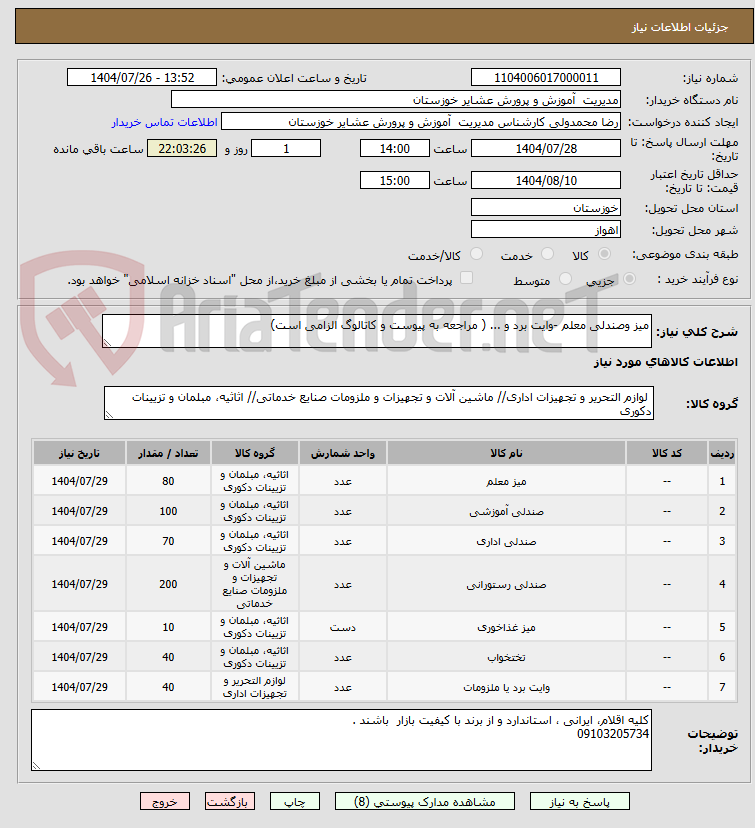Click the phone number 09103205734
The image size is (755, 828).
click(x=612, y=734)
